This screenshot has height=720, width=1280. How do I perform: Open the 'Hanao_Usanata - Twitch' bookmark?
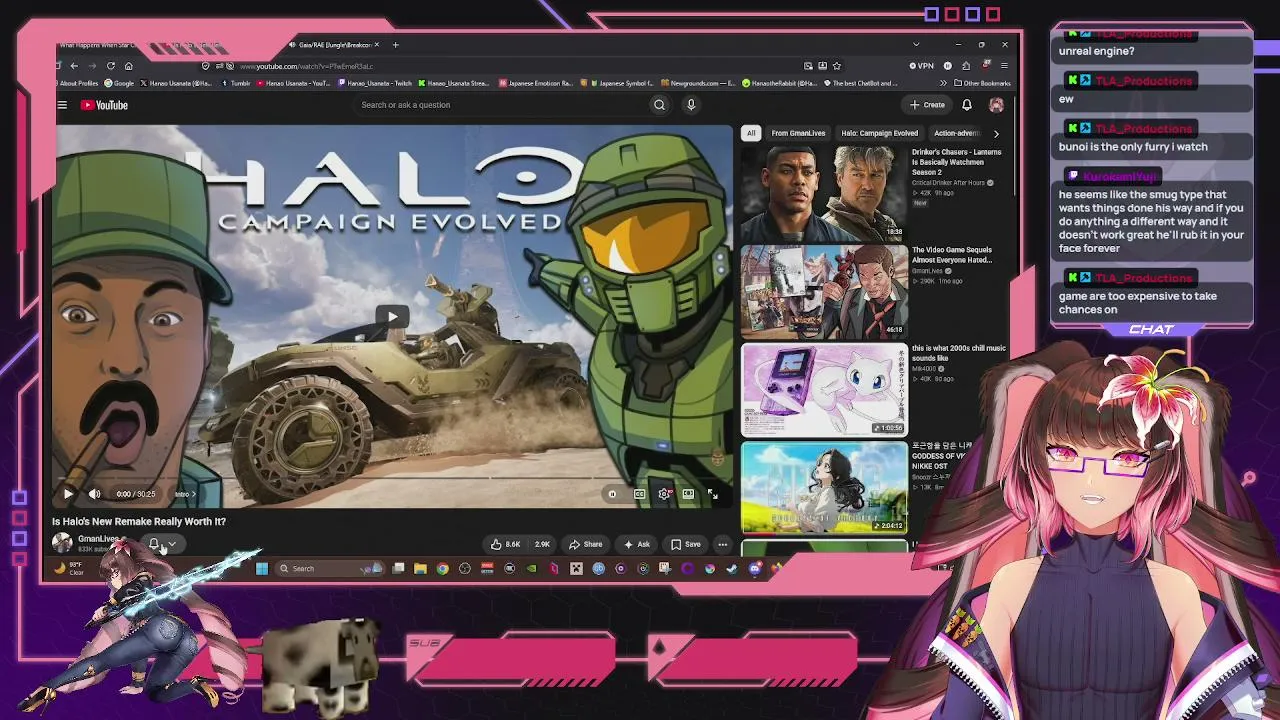coord(376,84)
